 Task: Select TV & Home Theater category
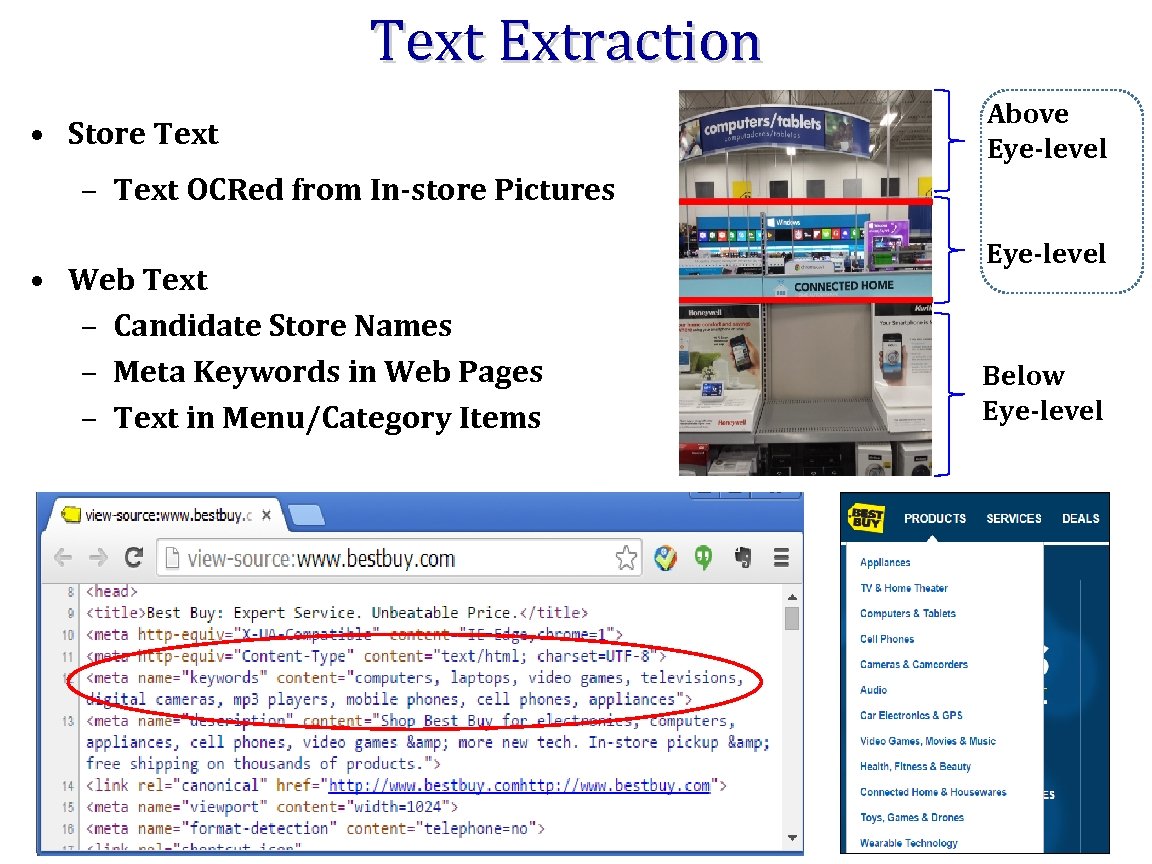coord(904,588)
